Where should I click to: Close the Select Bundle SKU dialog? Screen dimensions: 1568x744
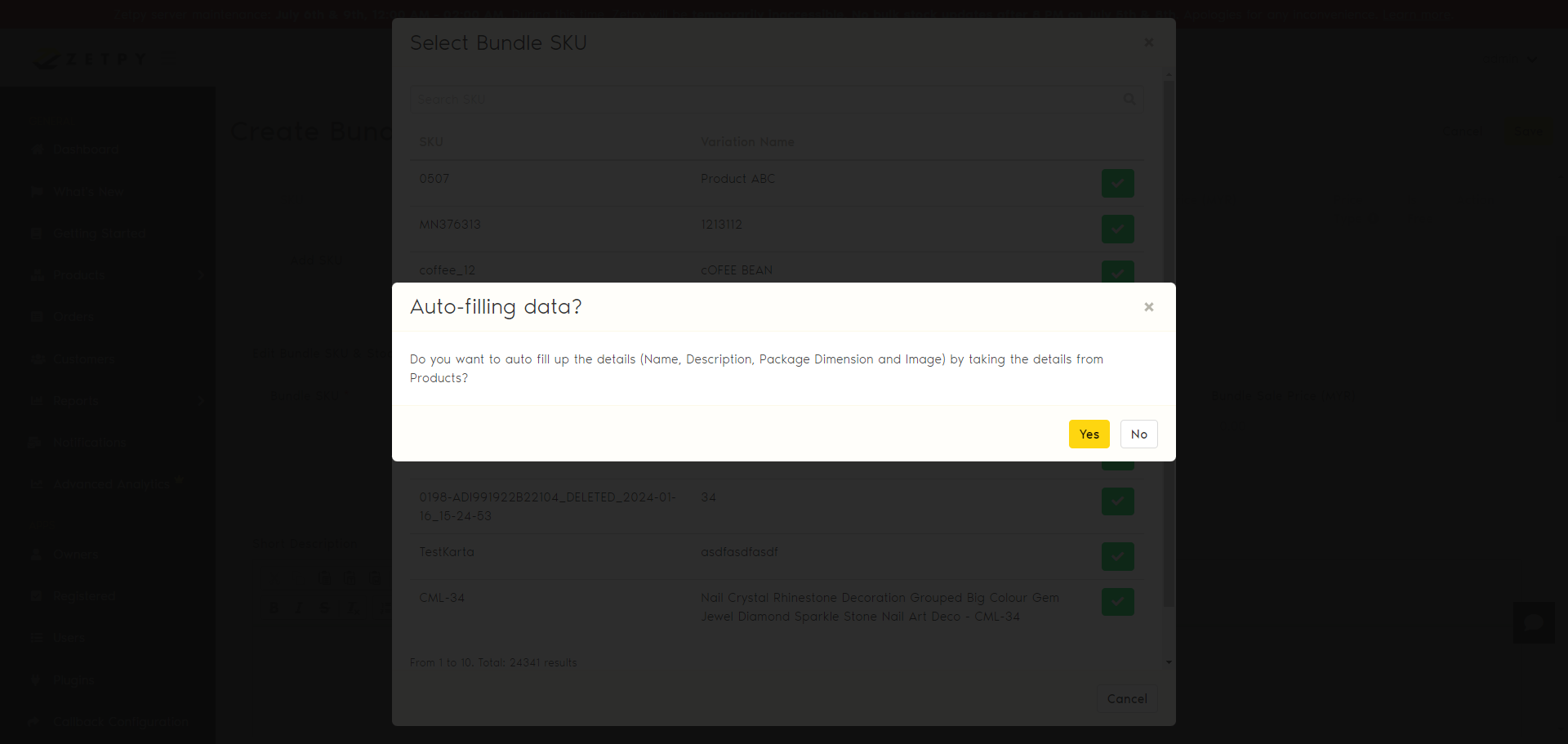(x=1149, y=42)
